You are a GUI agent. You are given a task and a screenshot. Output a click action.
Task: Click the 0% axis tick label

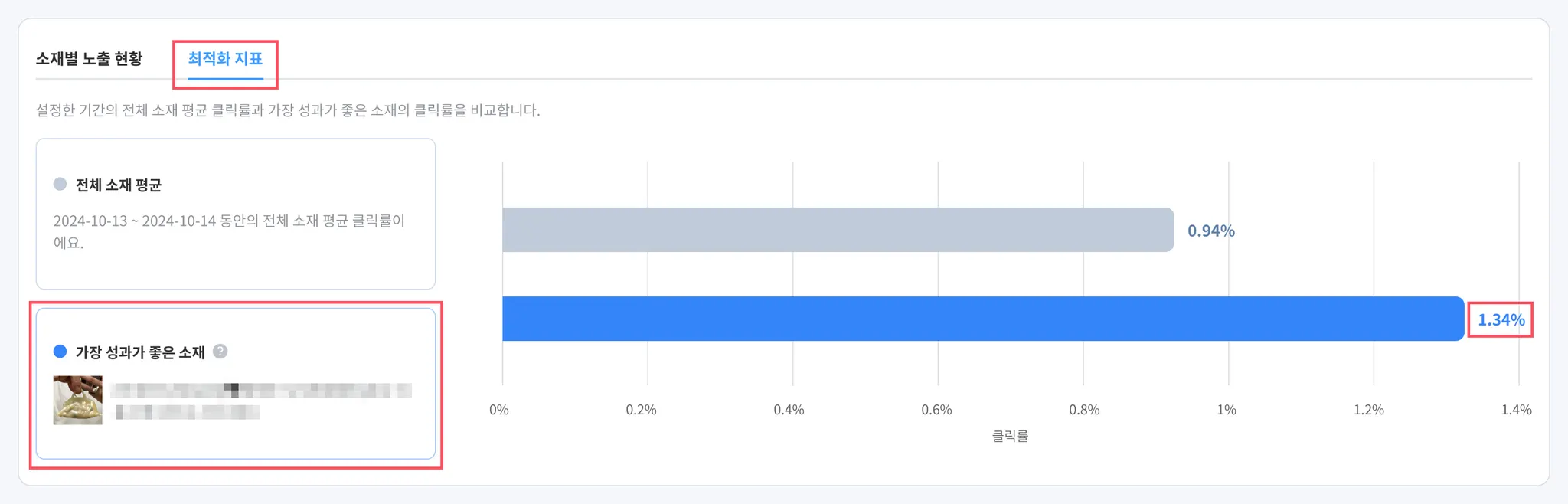[499, 410]
